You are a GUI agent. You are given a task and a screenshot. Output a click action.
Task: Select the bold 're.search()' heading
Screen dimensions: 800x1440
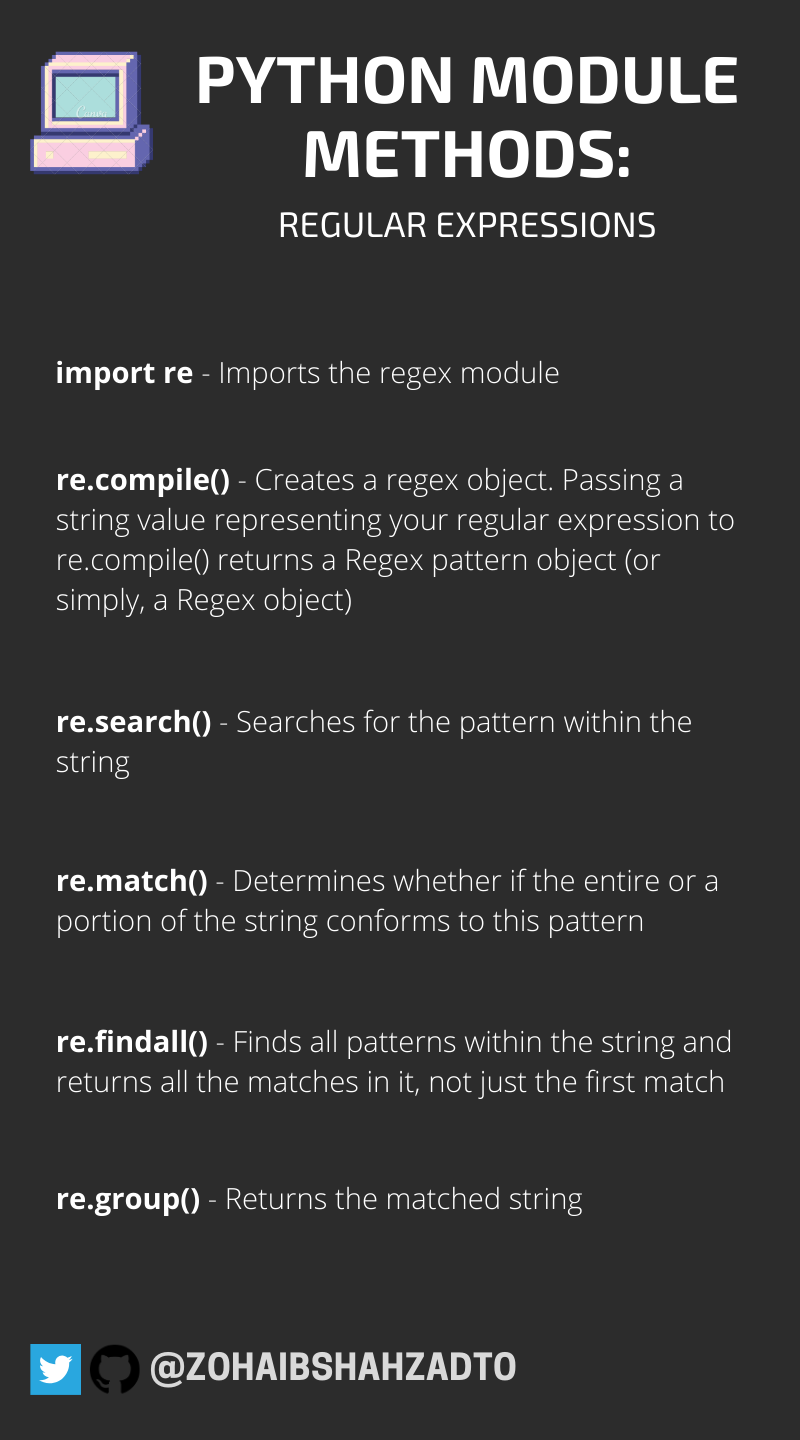(x=134, y=722)
